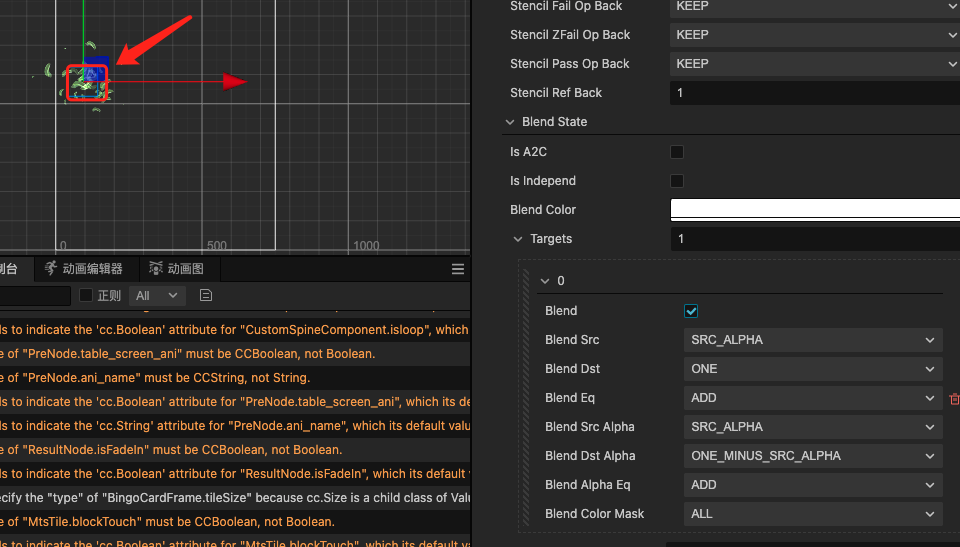
Task: Click the Stencil Ref Back input field
Action: 814,93
